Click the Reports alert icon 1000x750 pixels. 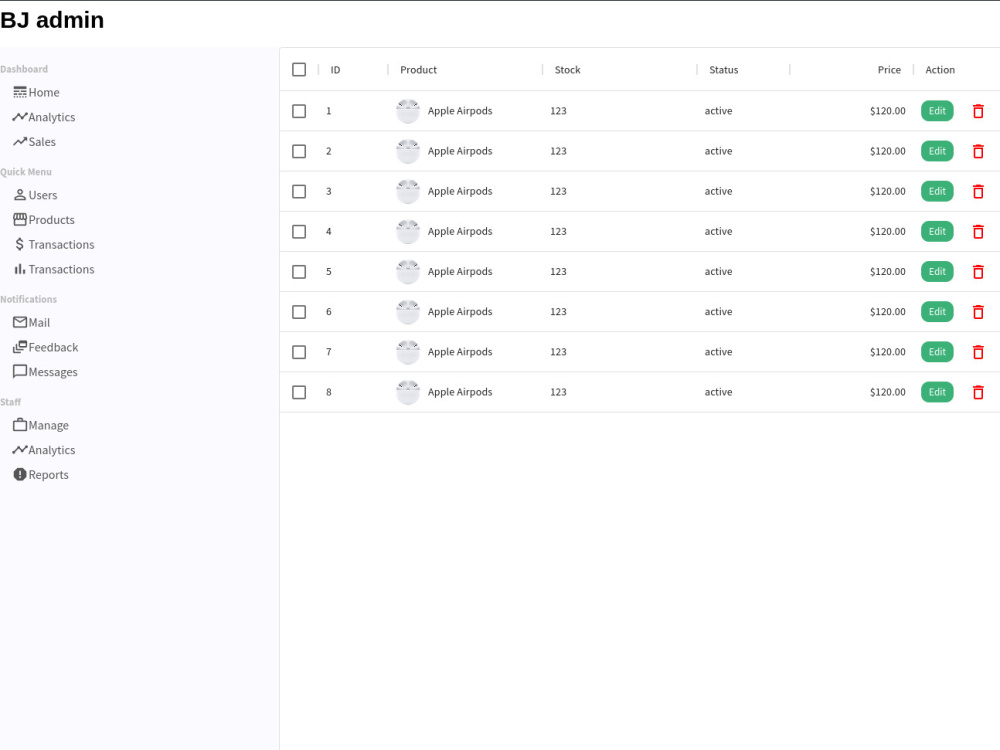20,475
